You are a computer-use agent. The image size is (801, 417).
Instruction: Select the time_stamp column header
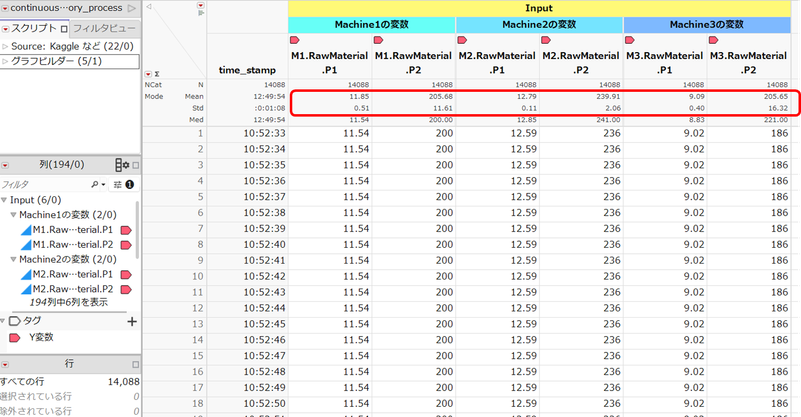pyautogui.click(x=247, y=70)
